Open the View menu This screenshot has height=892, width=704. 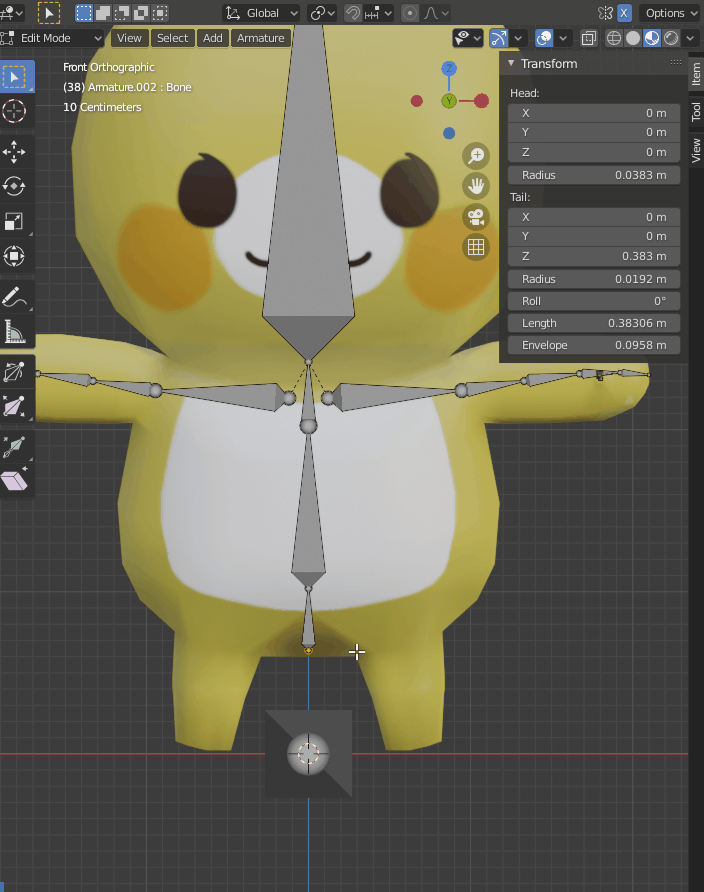click(x=129, y=38)
